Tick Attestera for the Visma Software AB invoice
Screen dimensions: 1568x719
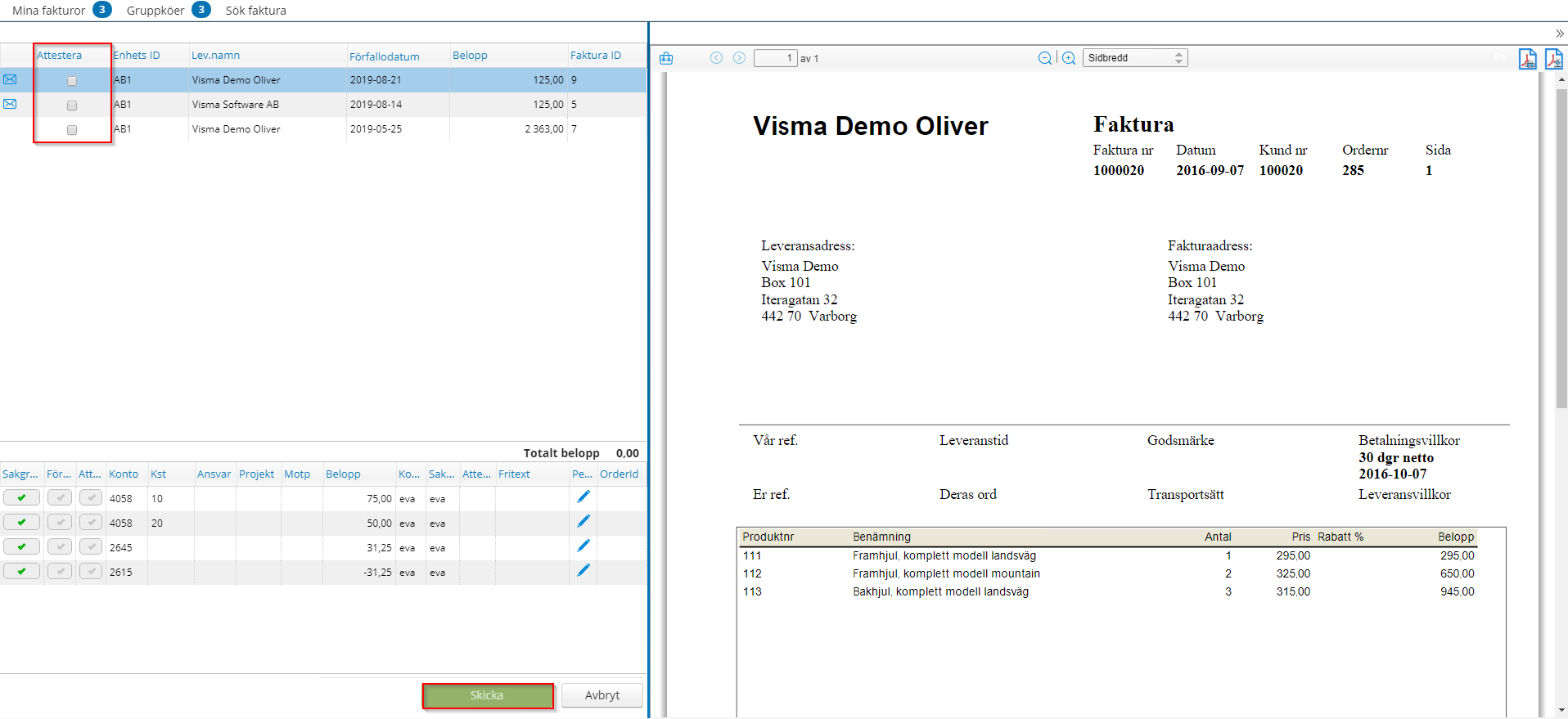(72, 106)
